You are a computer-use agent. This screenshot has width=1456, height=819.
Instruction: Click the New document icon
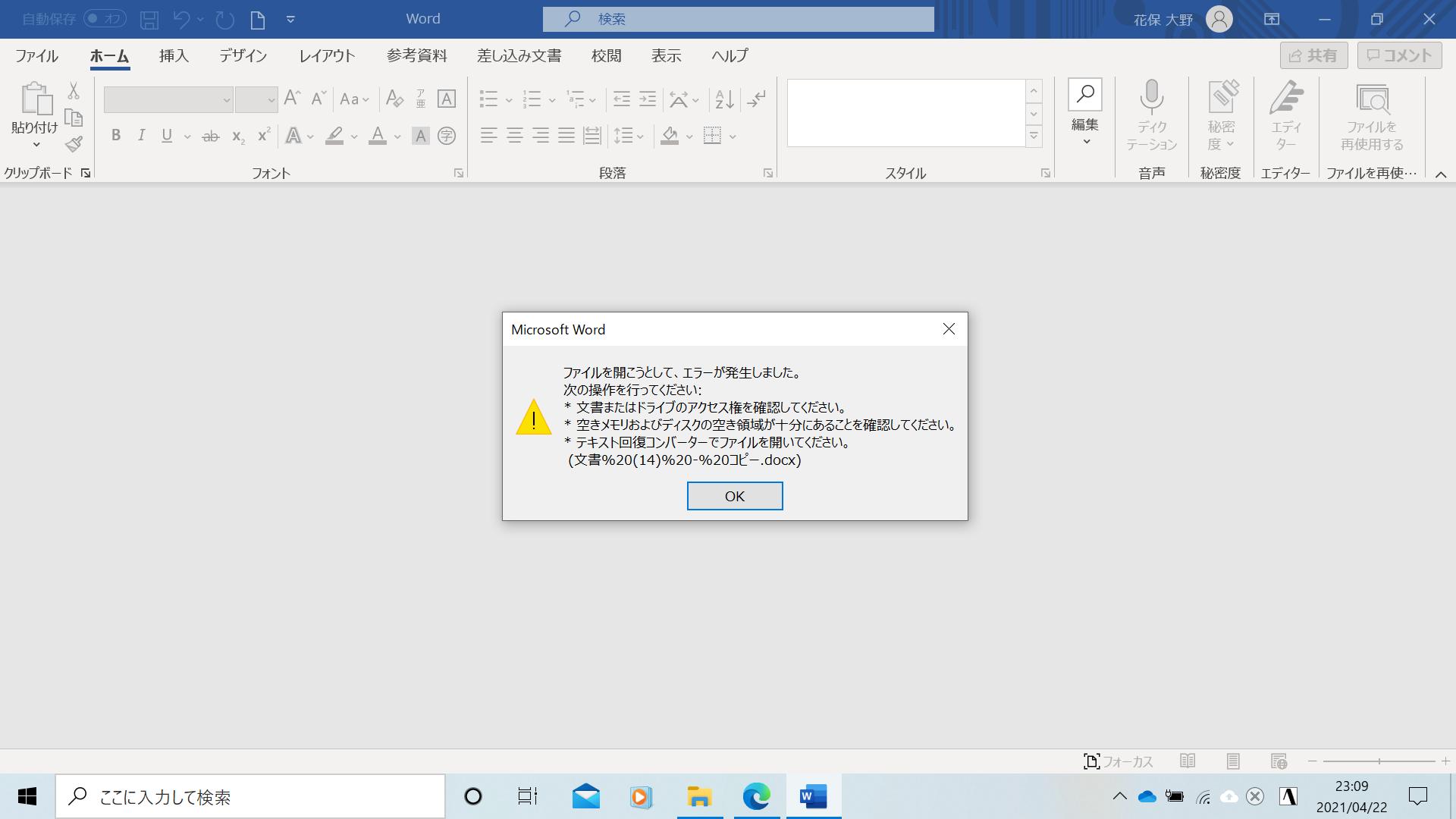point(258,20)
